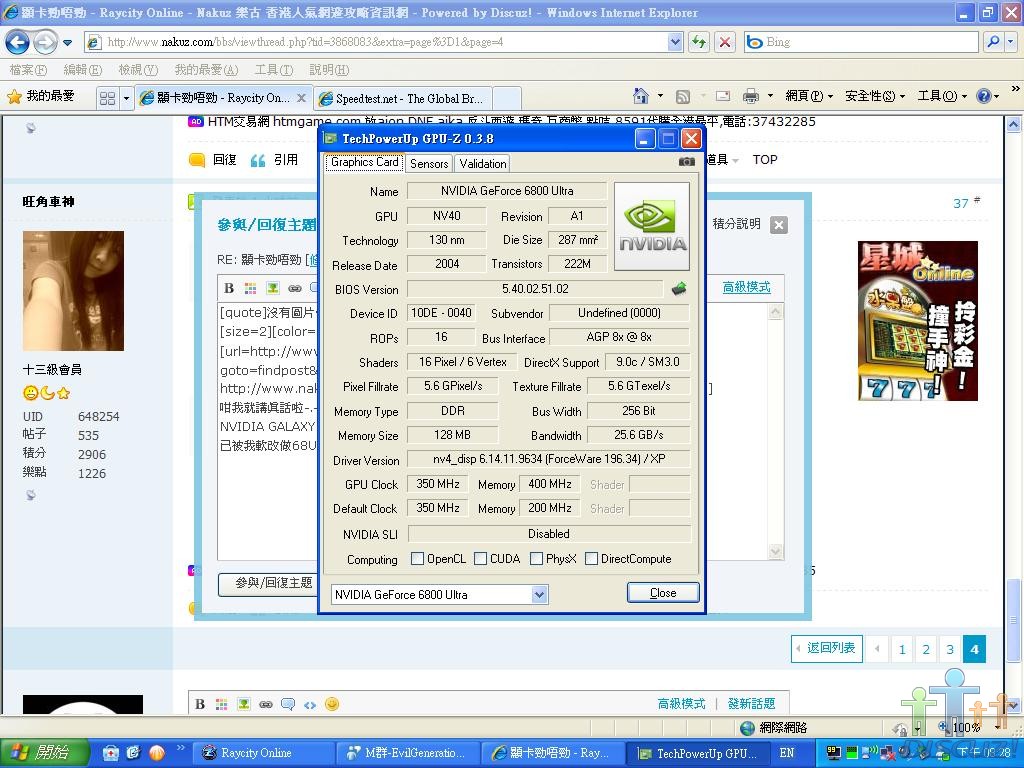Switch to M群-EvilGeneration taskbar window
The width and height of the screenshot is (1024, 768).
[408, 753]
